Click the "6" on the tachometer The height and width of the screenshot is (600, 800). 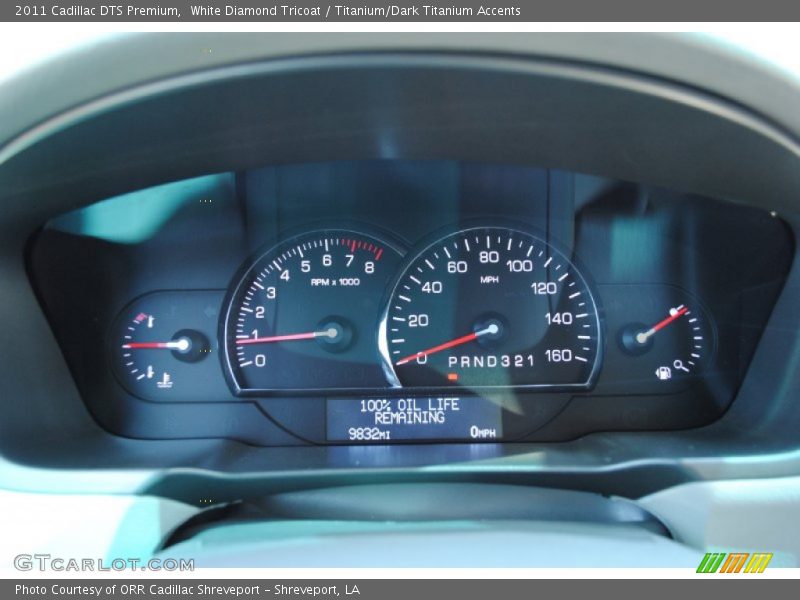pyautogui.click(x=327, y=260)
